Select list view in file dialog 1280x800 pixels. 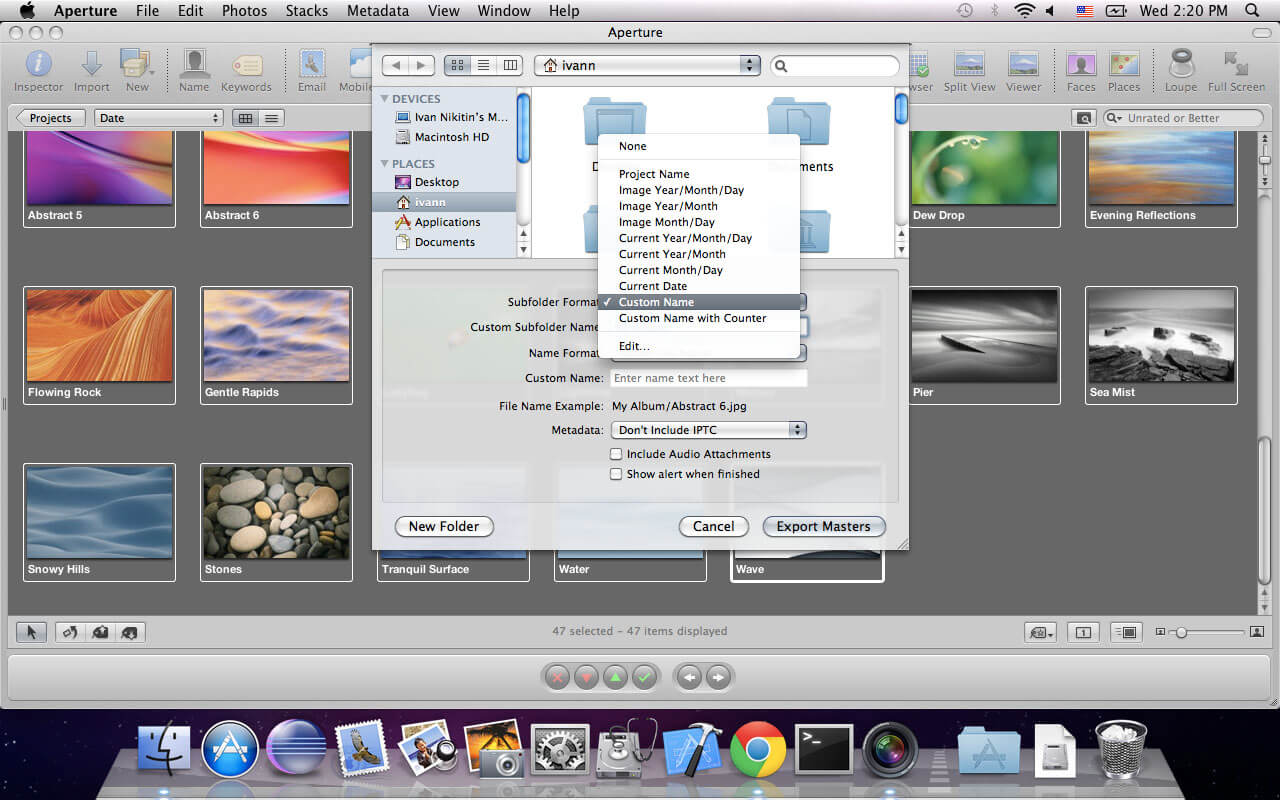pos(484,65)
